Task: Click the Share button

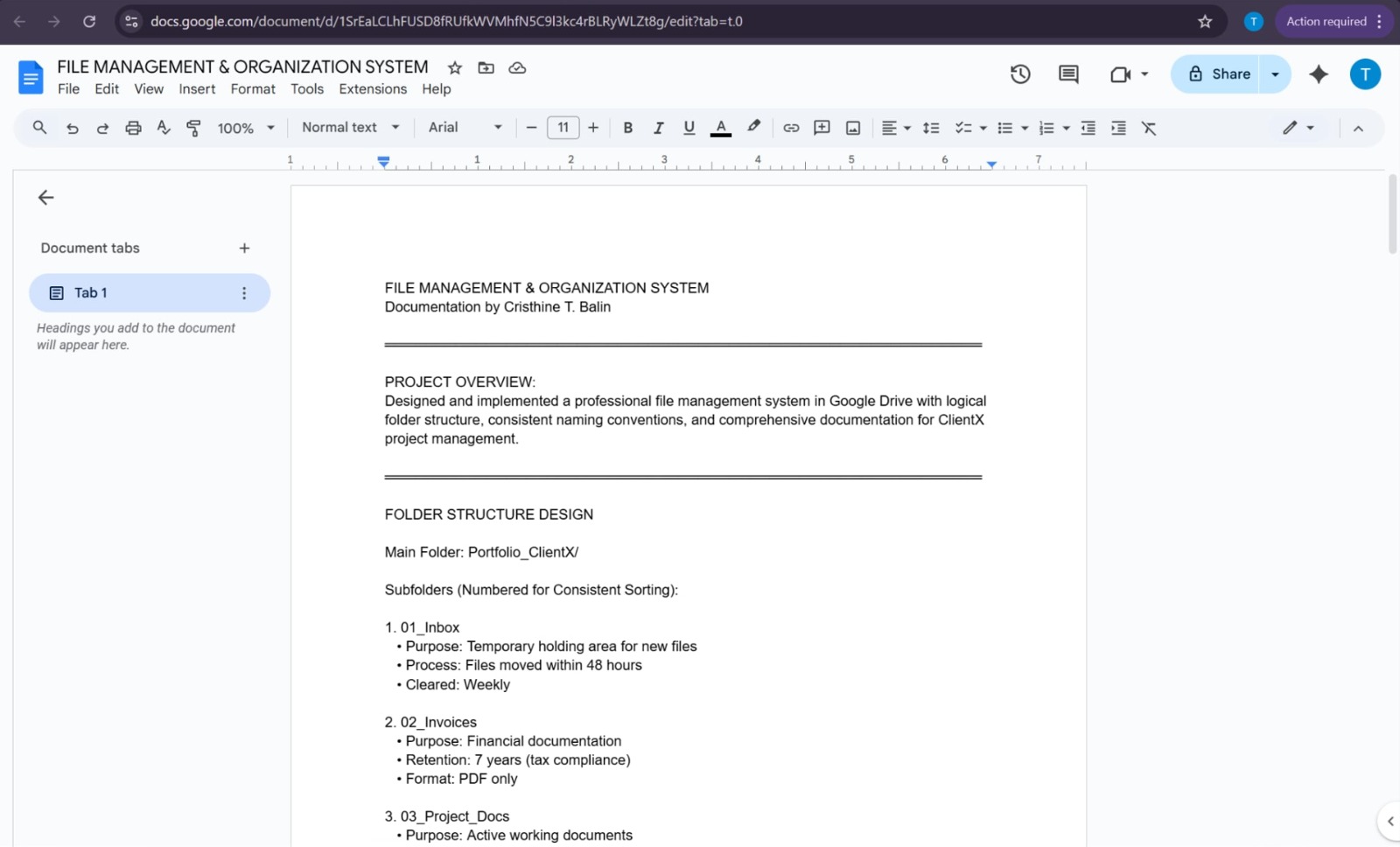Action: 1215,74
